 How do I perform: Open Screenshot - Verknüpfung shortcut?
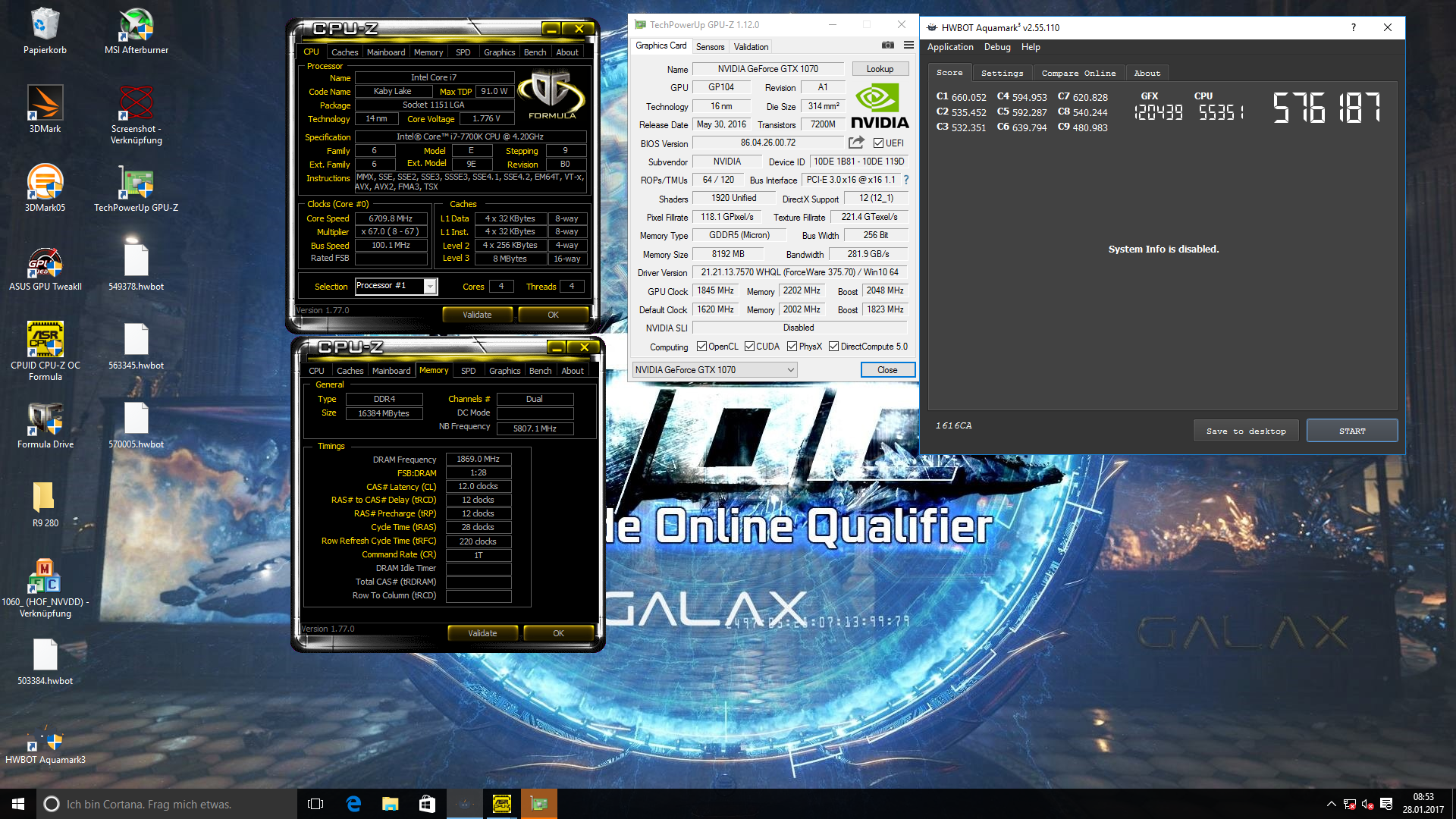pos(136,115)
